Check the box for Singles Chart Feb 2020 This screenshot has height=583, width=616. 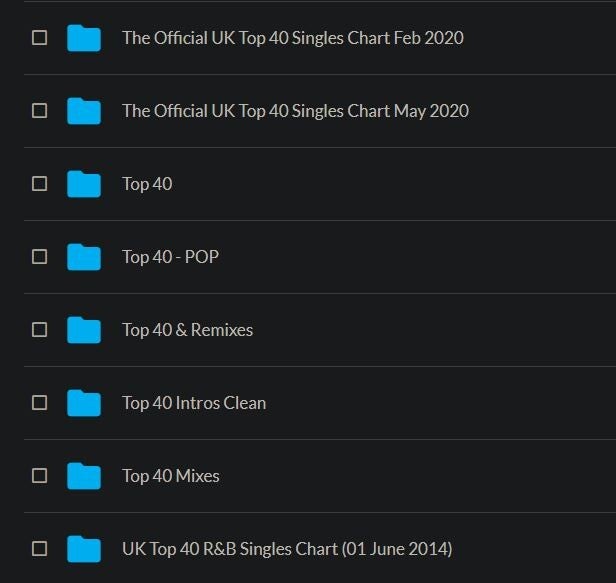pos(40,38)
